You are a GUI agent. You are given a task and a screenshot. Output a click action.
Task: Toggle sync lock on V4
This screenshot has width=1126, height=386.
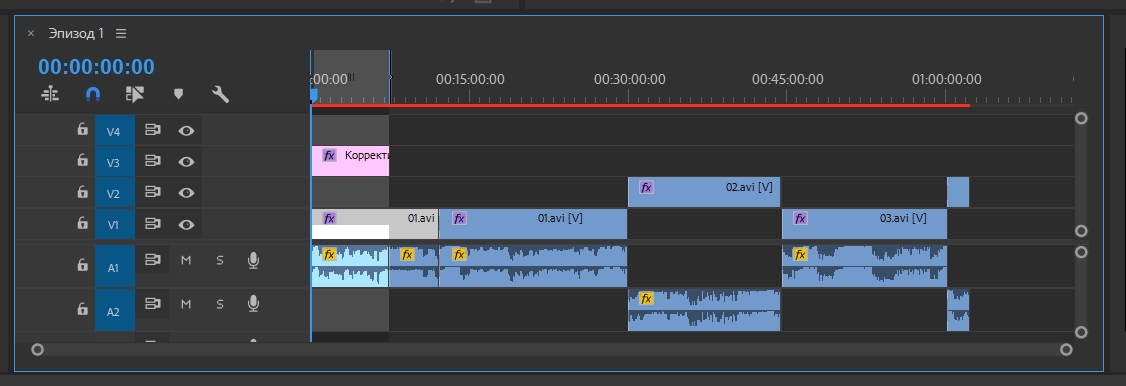[x=152, y=130]
